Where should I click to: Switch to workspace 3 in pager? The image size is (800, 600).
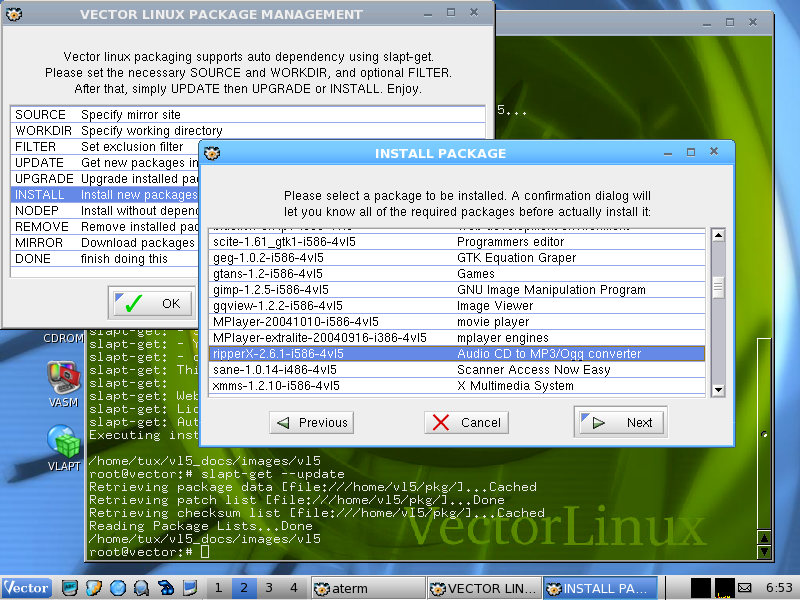click(268, 587)
